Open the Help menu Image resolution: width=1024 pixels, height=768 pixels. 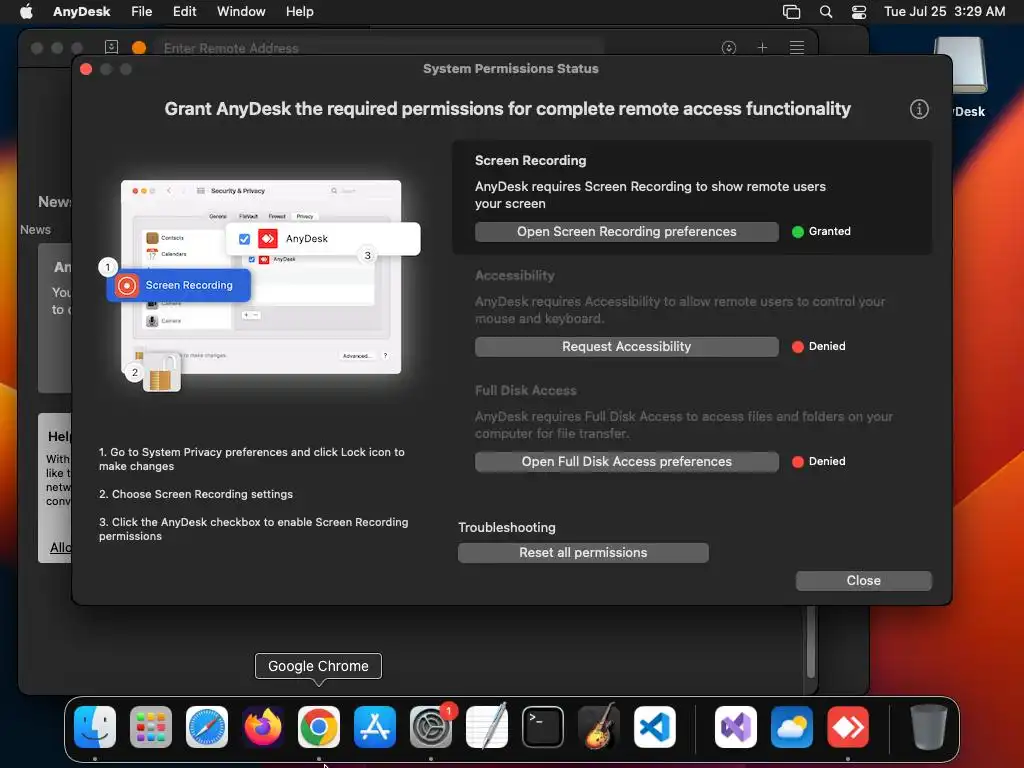coord(300,11)
